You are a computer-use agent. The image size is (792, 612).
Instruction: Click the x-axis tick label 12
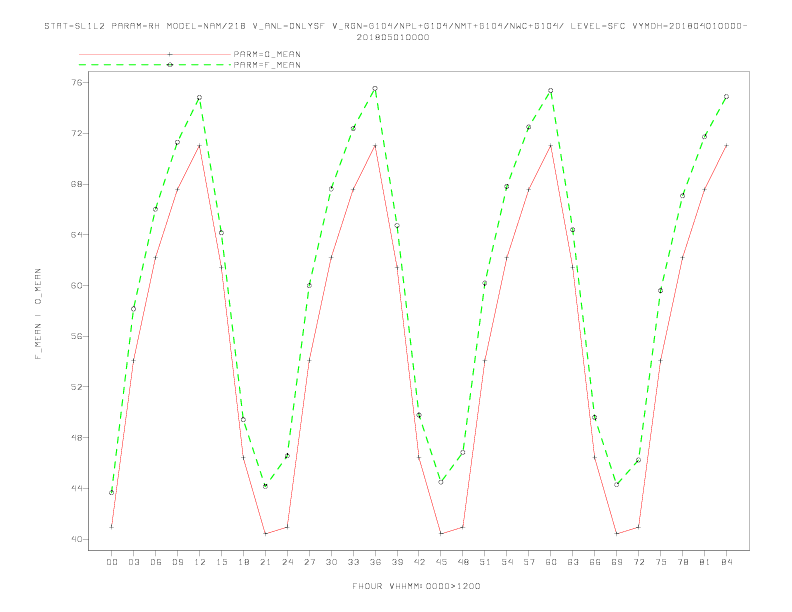[x=200, y=562]
